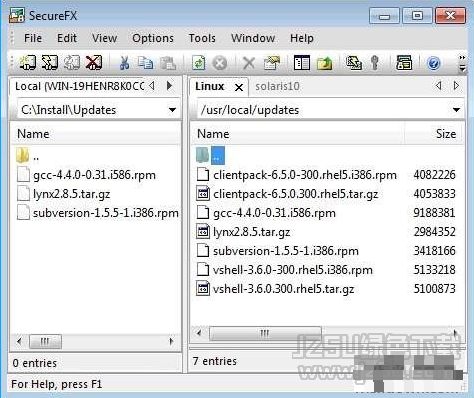Click size value 4082226
The width and height of the screenshot is (474, 398).
434,175
